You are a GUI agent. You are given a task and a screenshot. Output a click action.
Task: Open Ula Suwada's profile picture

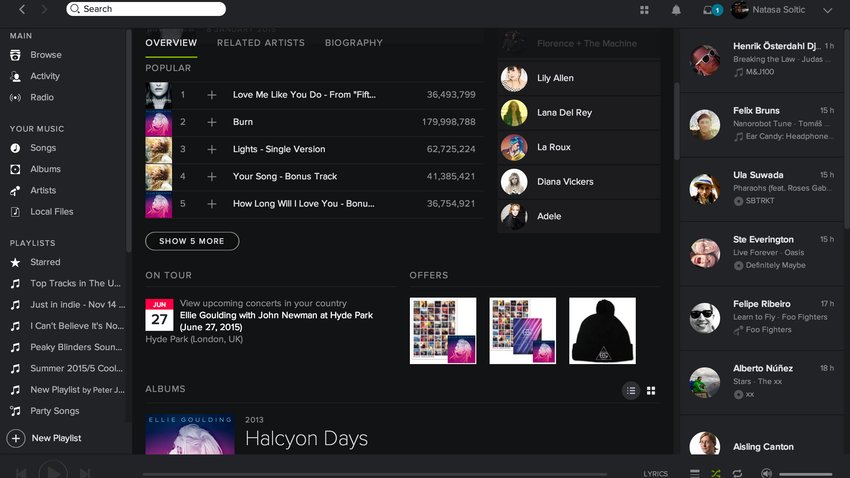(x=705, y=189)
